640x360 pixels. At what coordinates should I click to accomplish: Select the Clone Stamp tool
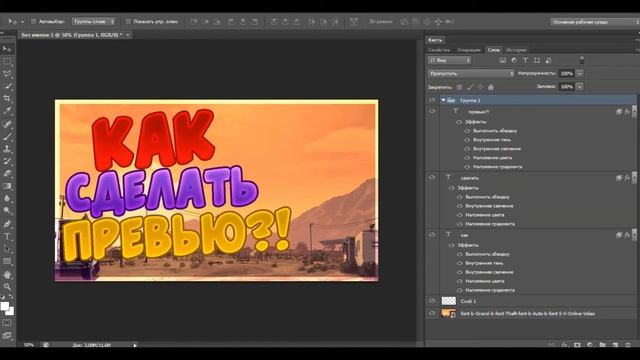point(7,149)
